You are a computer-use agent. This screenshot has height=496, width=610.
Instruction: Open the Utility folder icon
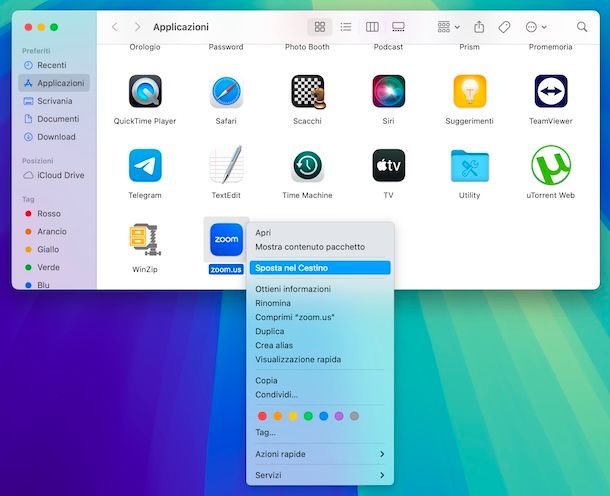[x=470, y=166]
